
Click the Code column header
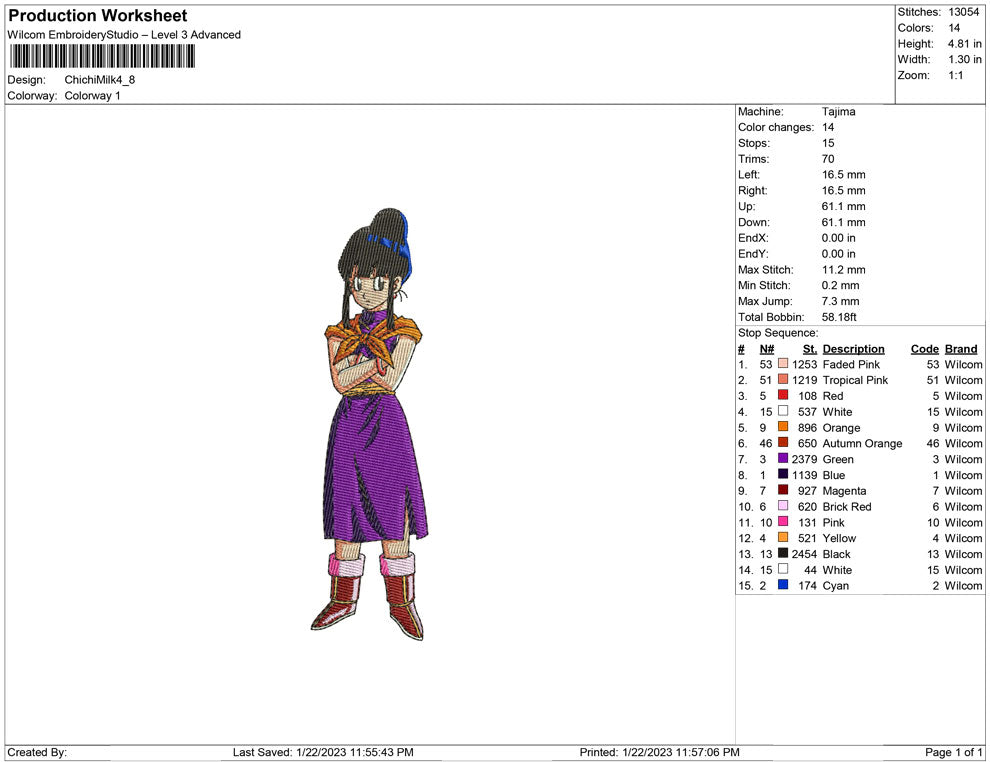[x=924, y=349]
